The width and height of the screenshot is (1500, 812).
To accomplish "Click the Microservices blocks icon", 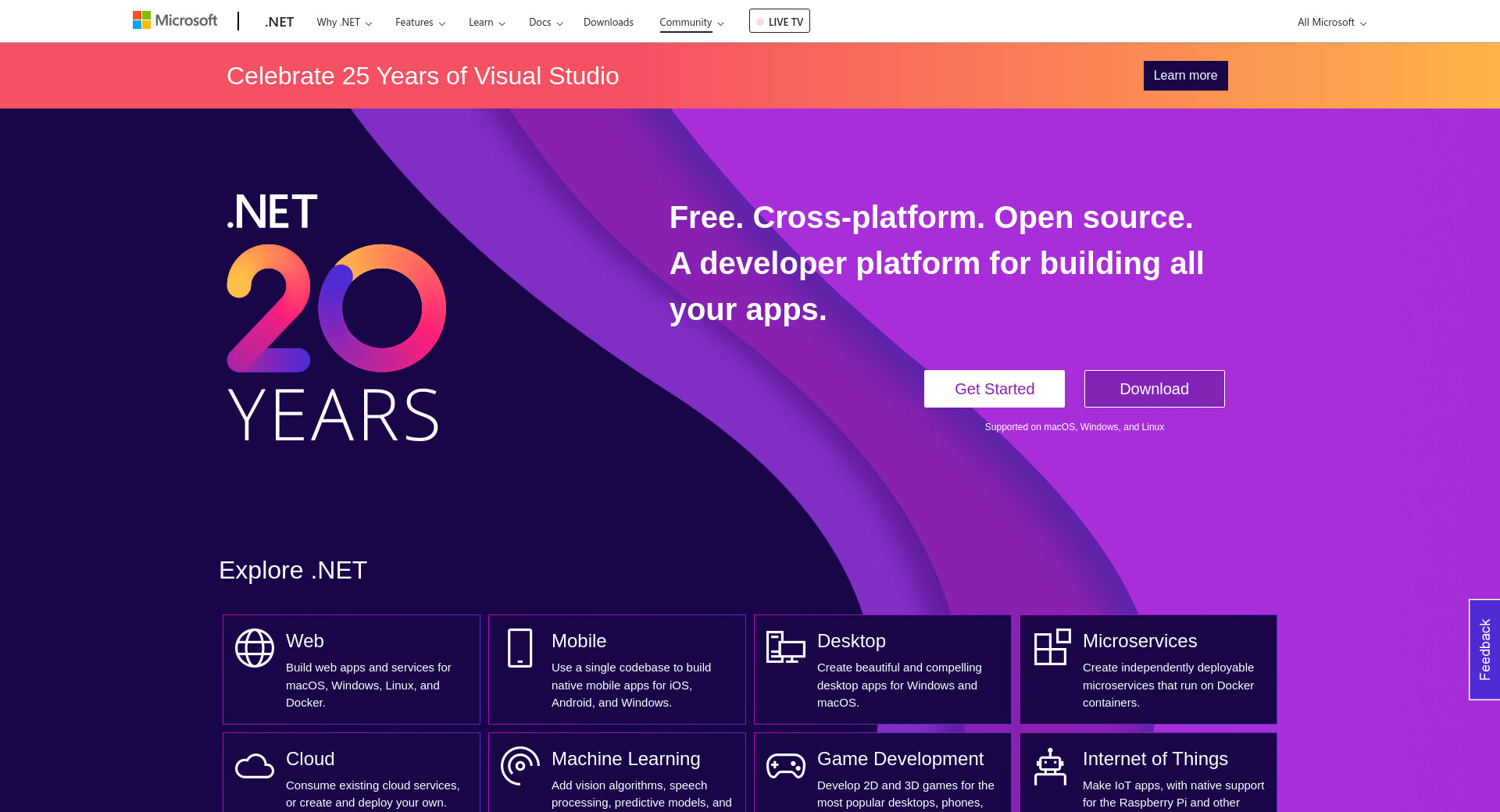I will pyautogui.click(x=1052, y=647).
